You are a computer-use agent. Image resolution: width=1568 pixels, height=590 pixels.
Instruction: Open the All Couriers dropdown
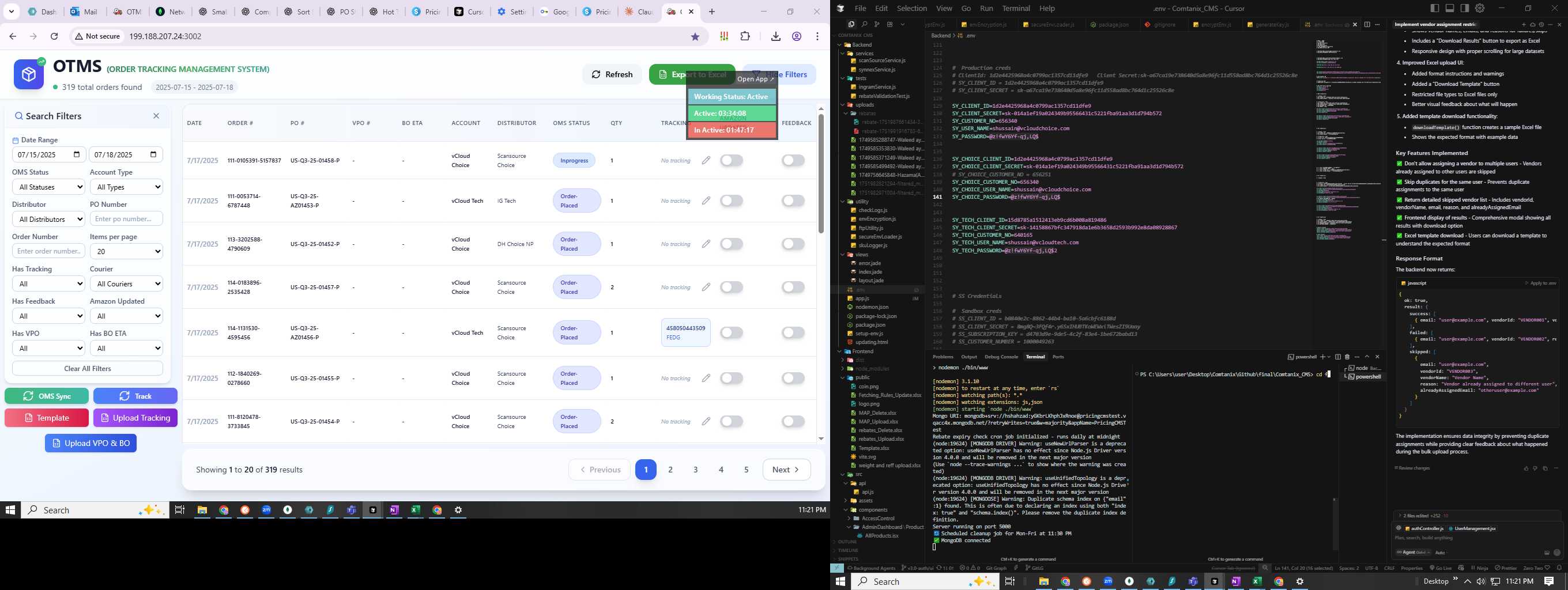126,283
